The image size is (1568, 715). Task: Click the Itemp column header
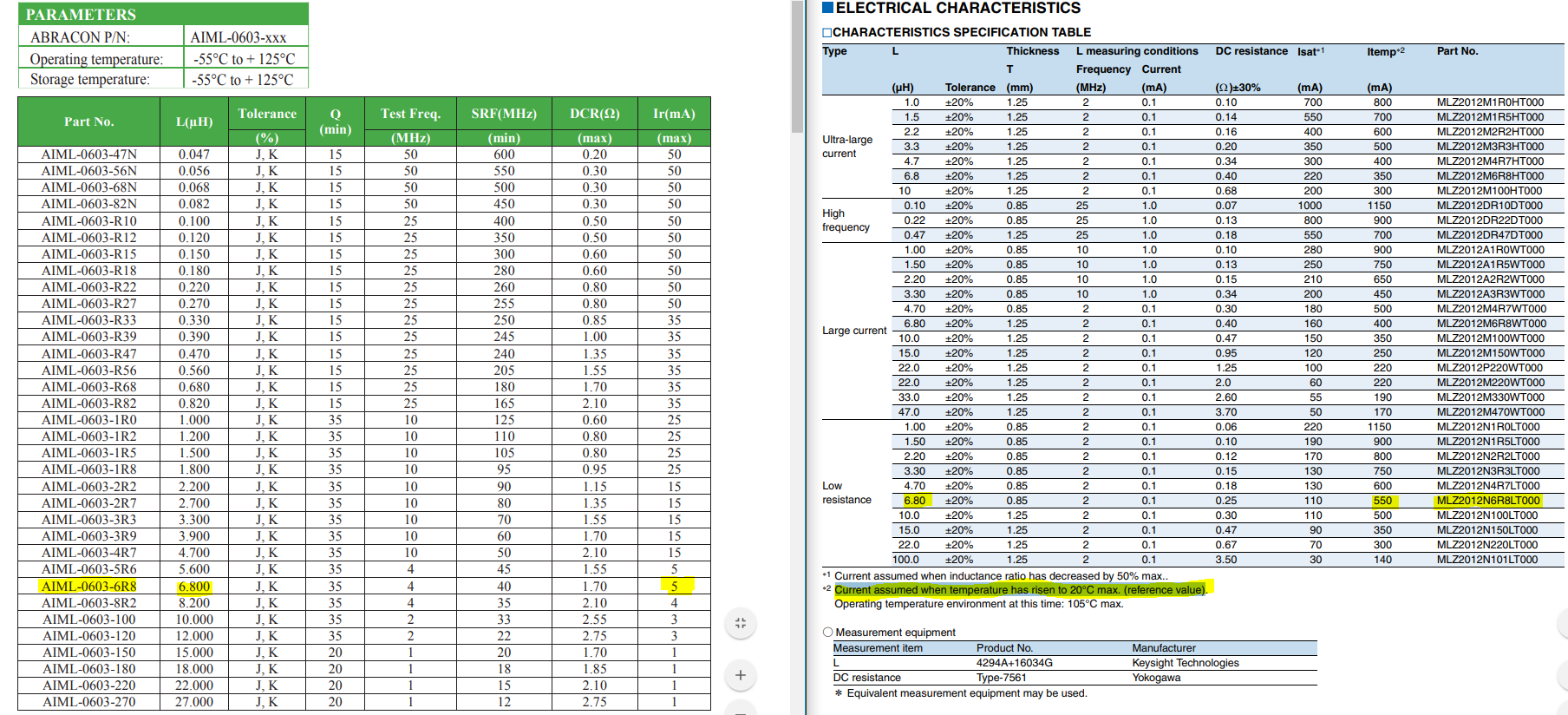pyautogui.click(x=1385, y=51)
